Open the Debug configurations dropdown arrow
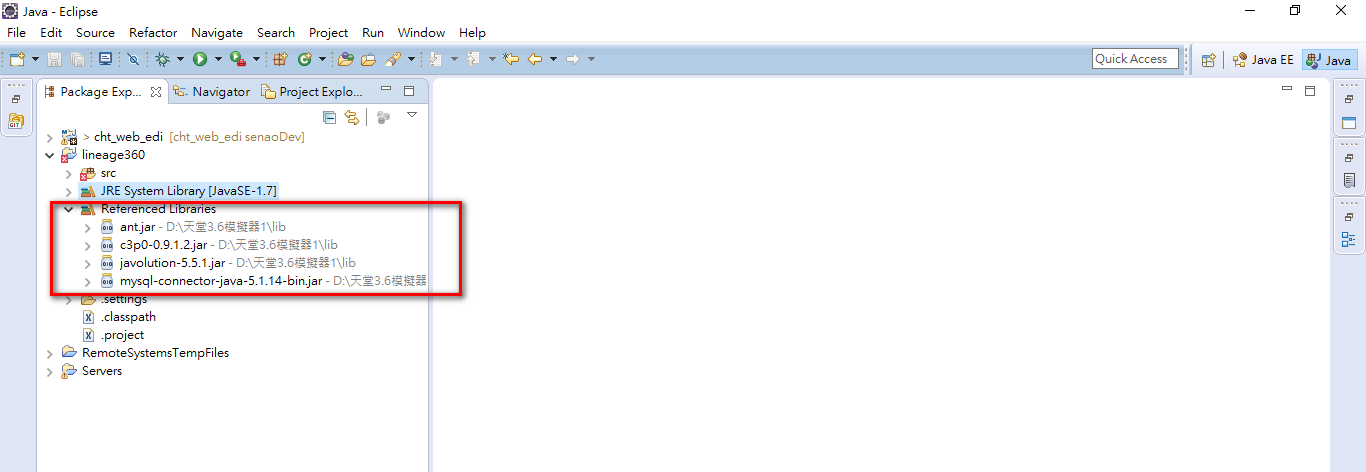Screen dimensions: 1366x472 (180, 59)
